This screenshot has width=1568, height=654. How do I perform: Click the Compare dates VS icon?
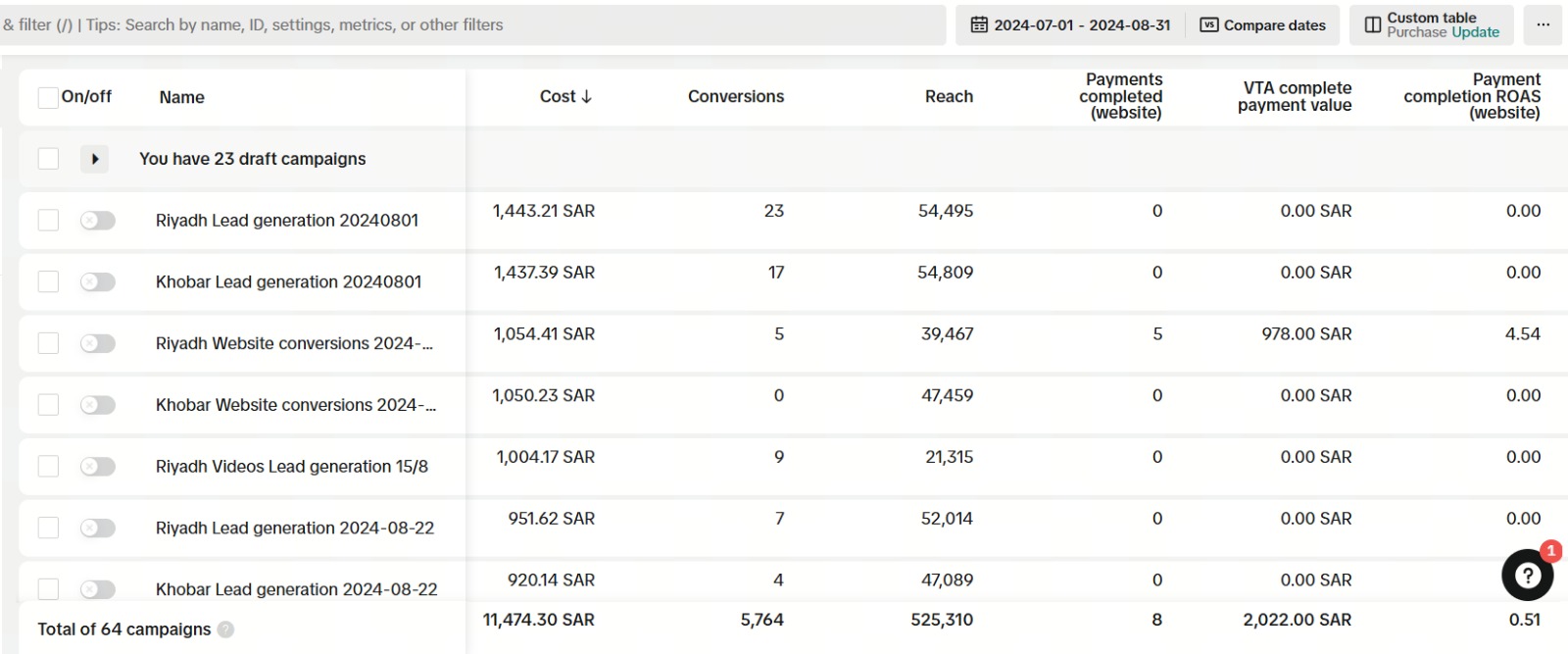point(1209,25)
